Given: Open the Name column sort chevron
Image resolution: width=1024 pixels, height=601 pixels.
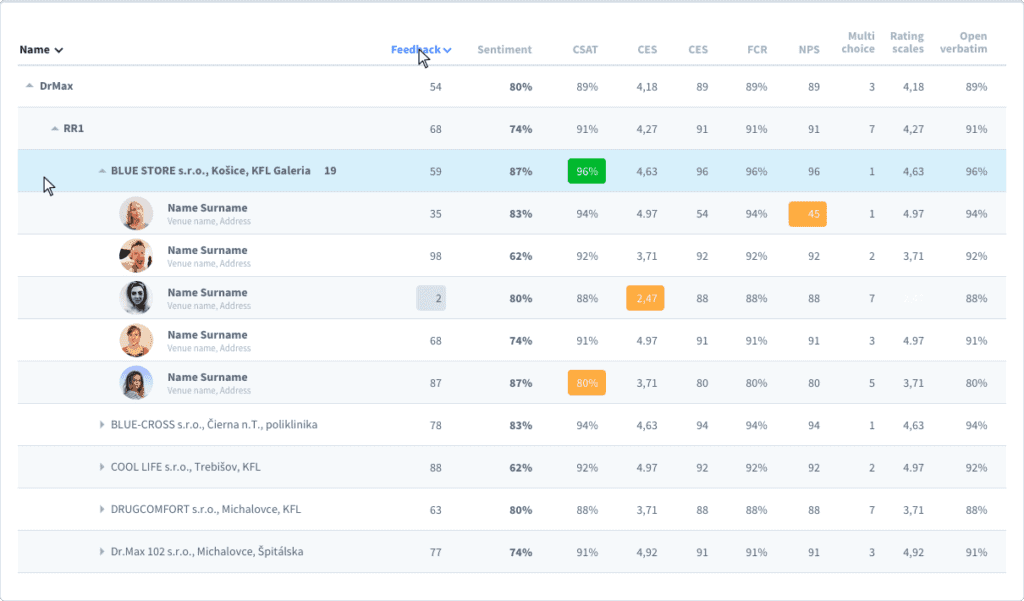Looking at the screenshot, I should click(59, 50).
